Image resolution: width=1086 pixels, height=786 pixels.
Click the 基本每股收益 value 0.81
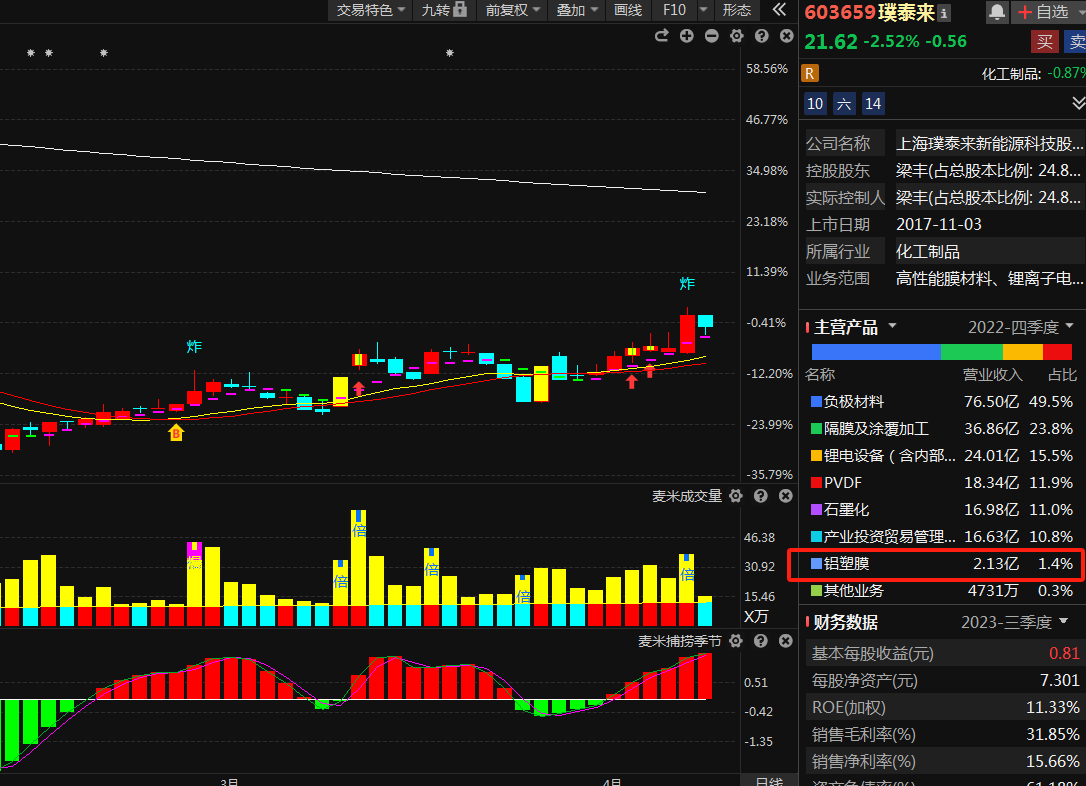(x=1064, y=653)
